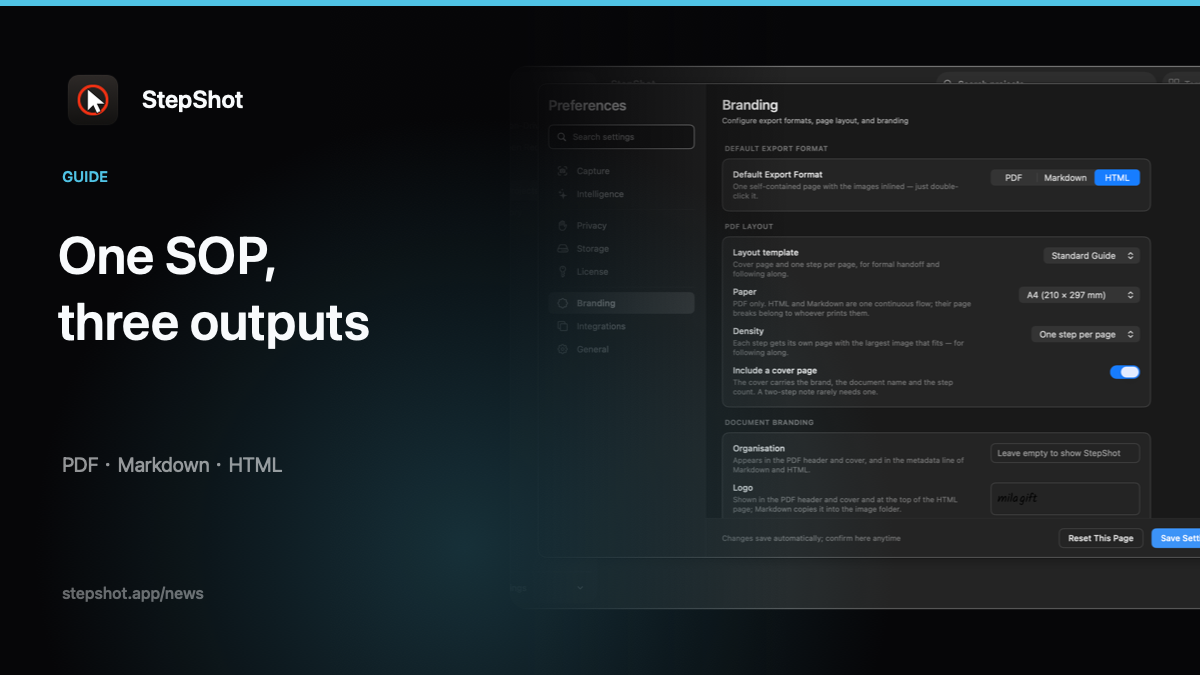
Task: Click the Save Settings button
Action: coord(1176,538)
